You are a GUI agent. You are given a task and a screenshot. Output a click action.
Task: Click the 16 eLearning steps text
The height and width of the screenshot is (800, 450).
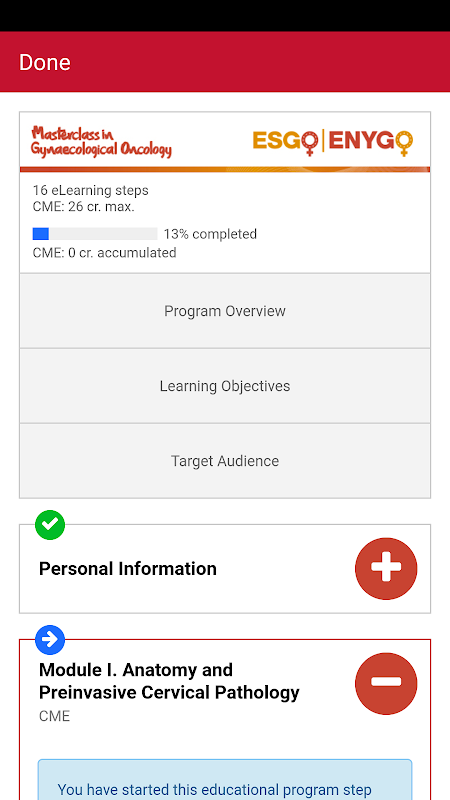(x=91, y=190)
